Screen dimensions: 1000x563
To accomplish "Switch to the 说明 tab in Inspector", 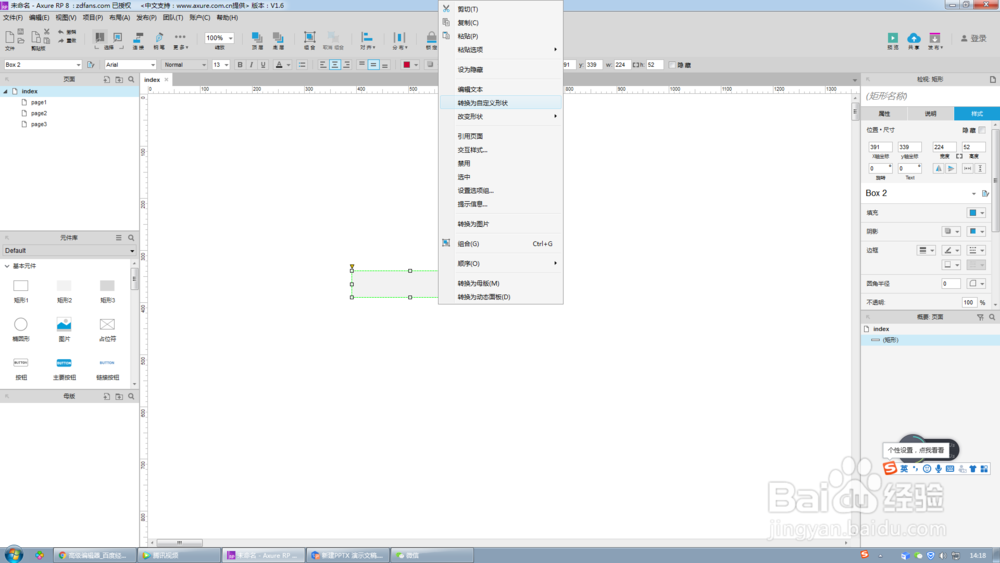I will click(930, 113).
